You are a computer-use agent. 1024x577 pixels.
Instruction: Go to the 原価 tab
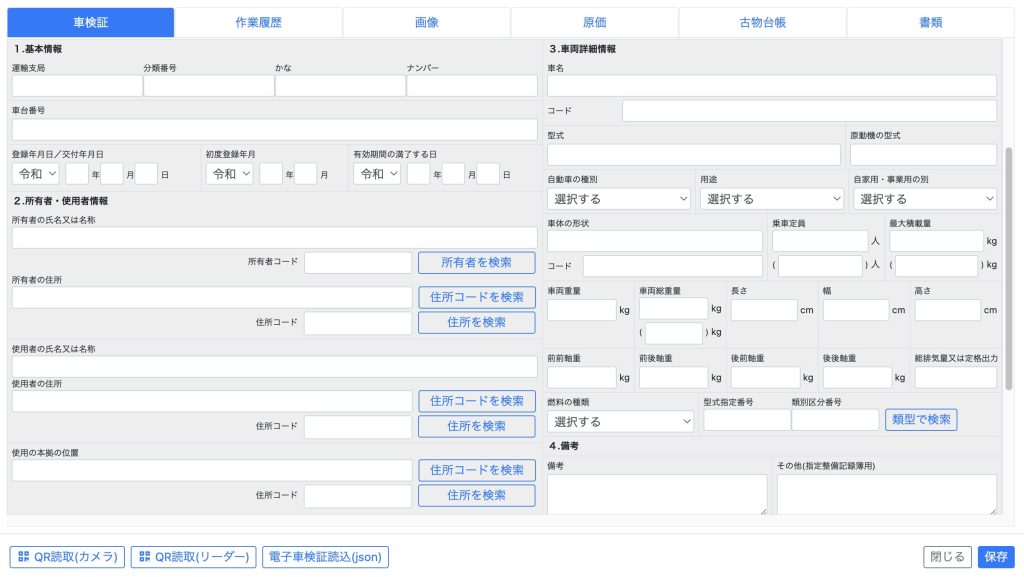click(594, 22)
